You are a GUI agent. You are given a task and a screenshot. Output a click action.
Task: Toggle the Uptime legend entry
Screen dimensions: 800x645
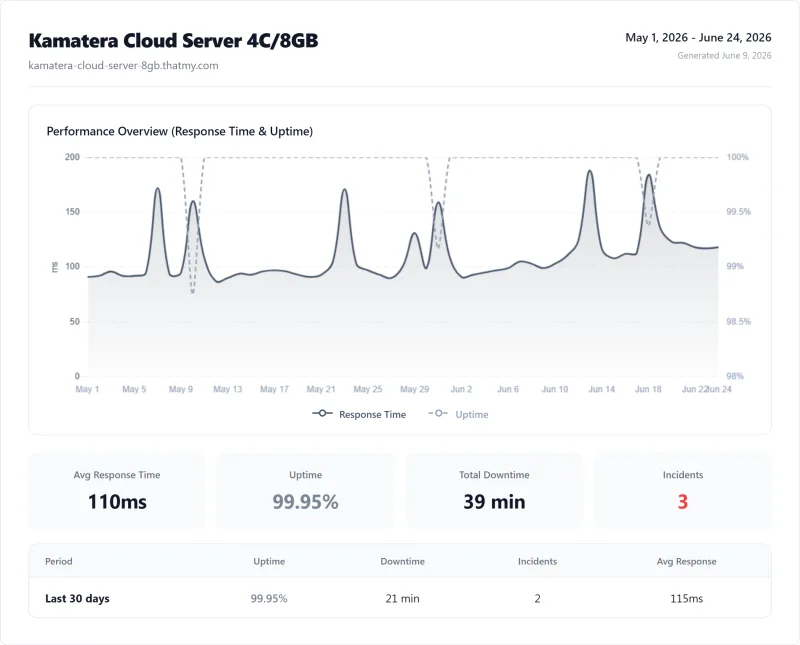[x=458, y=414]
